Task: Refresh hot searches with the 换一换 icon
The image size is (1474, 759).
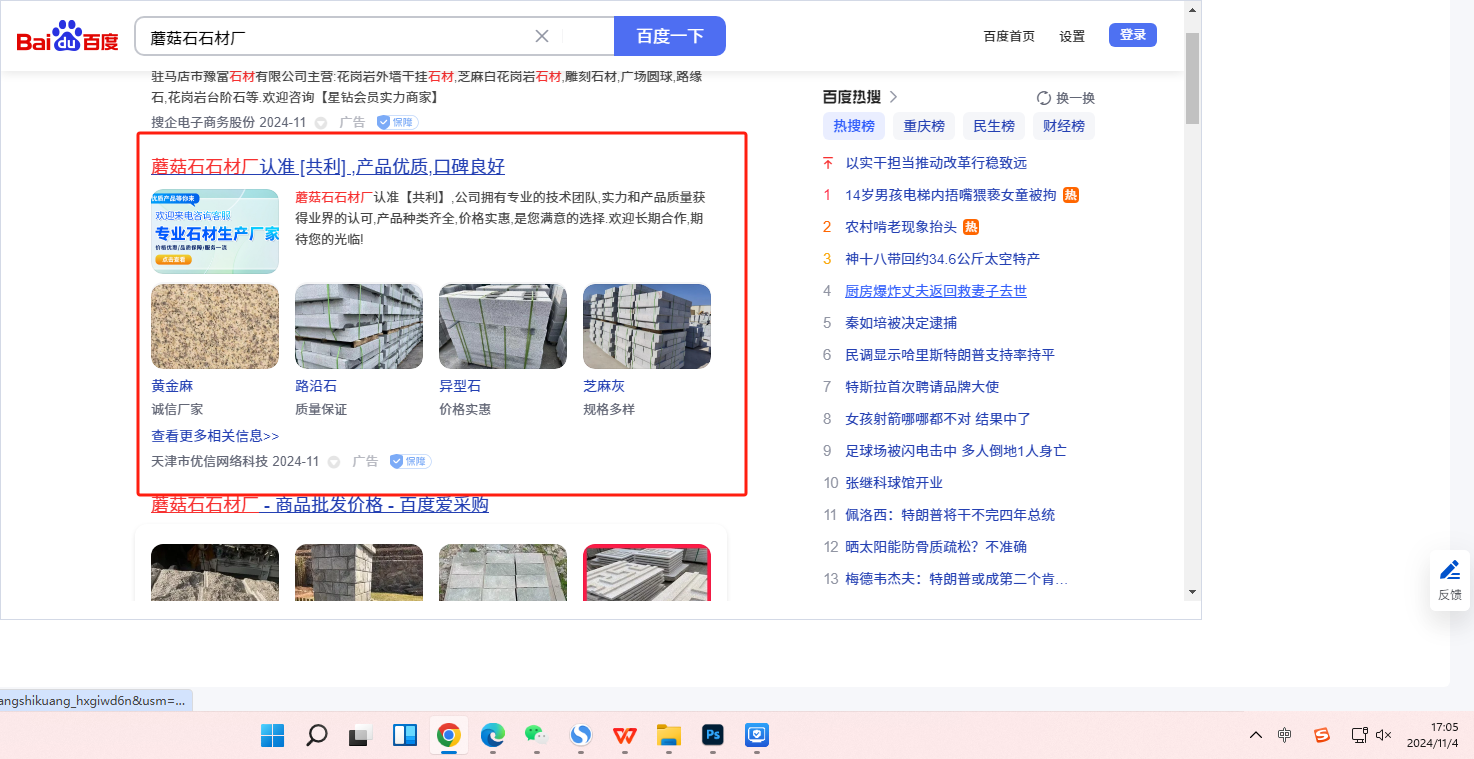Action: 1044,98
